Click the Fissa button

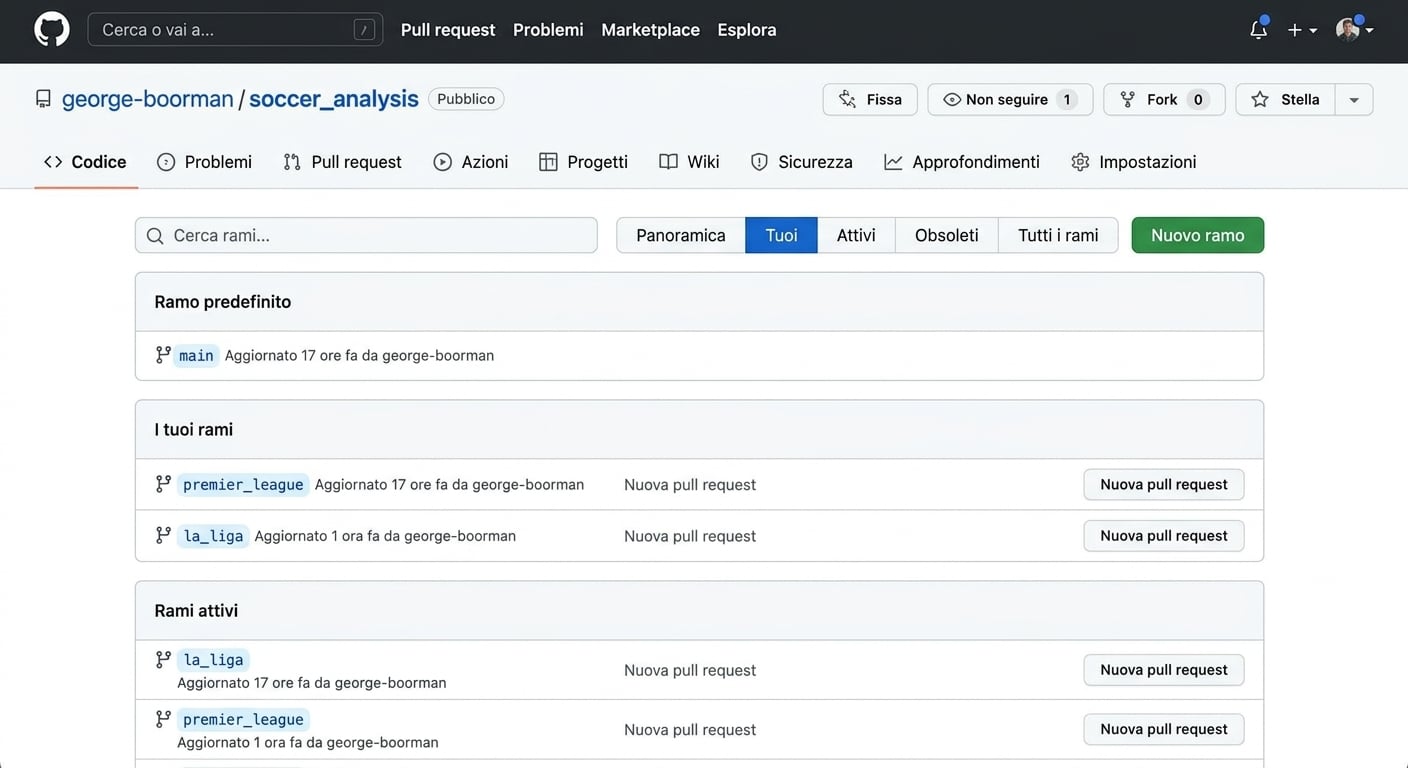pos(870,99)
